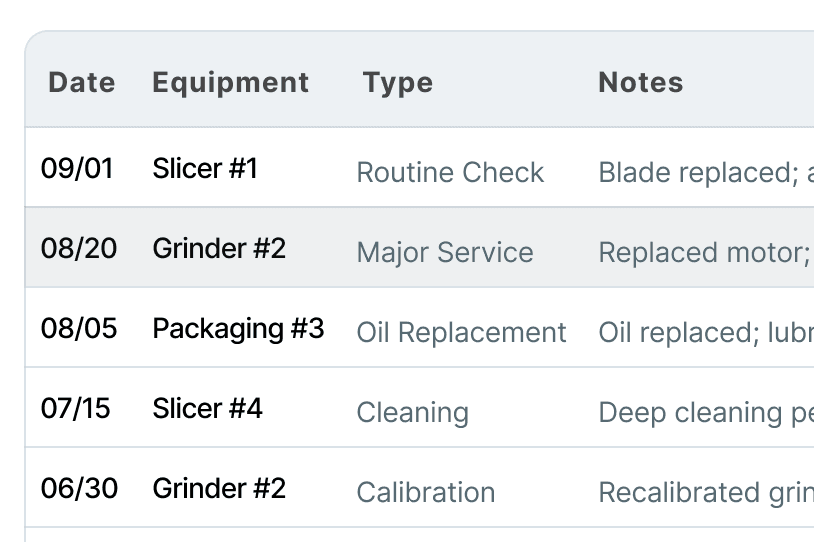
Task: Open the Replaced motor note
Action: click(x=706, y=252)
